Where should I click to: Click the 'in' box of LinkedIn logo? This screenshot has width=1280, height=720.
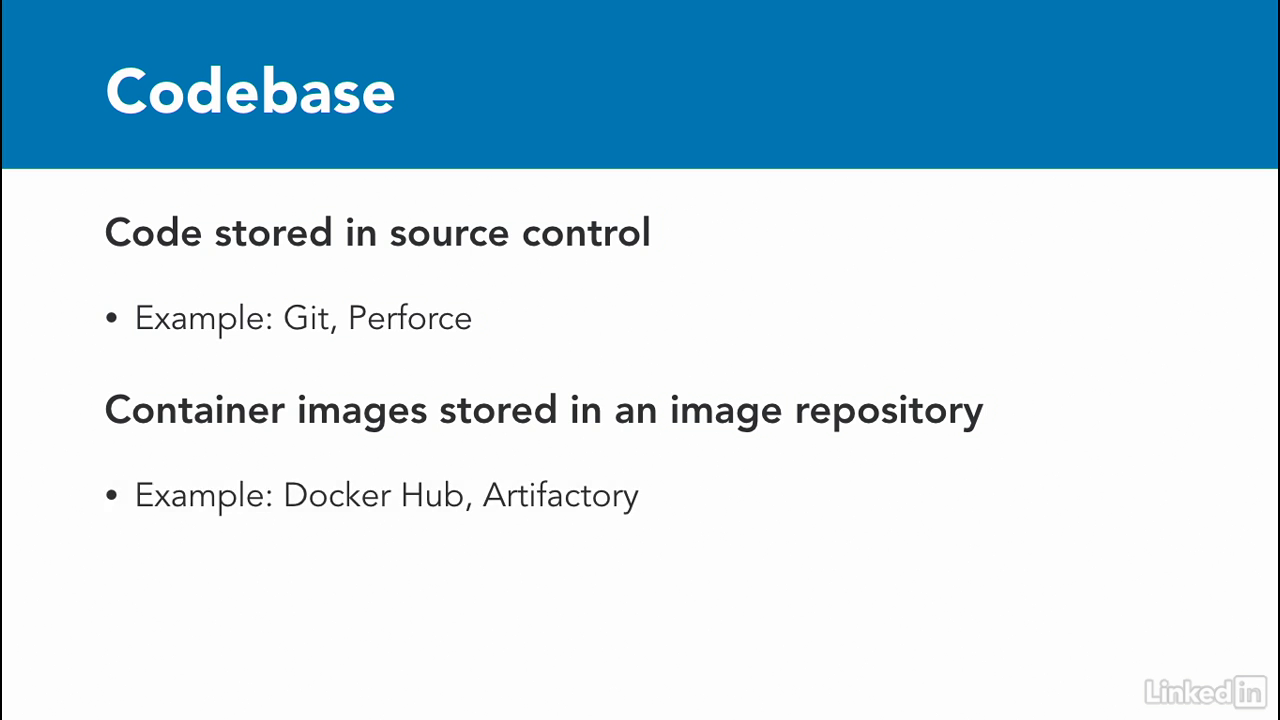click(1251, 691)
